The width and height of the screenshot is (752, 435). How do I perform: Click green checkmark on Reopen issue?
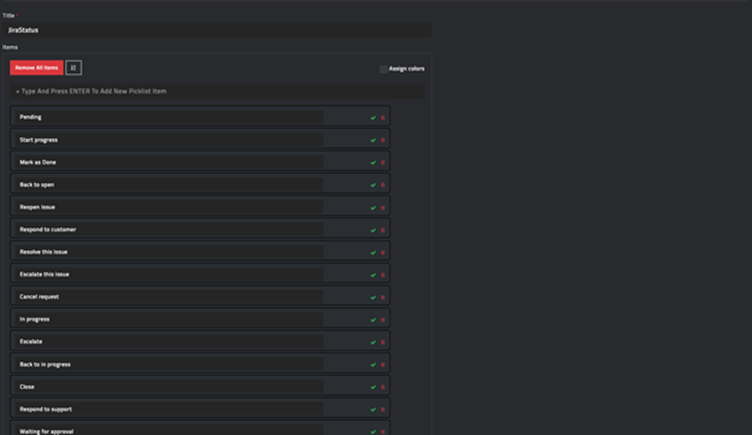373,207
